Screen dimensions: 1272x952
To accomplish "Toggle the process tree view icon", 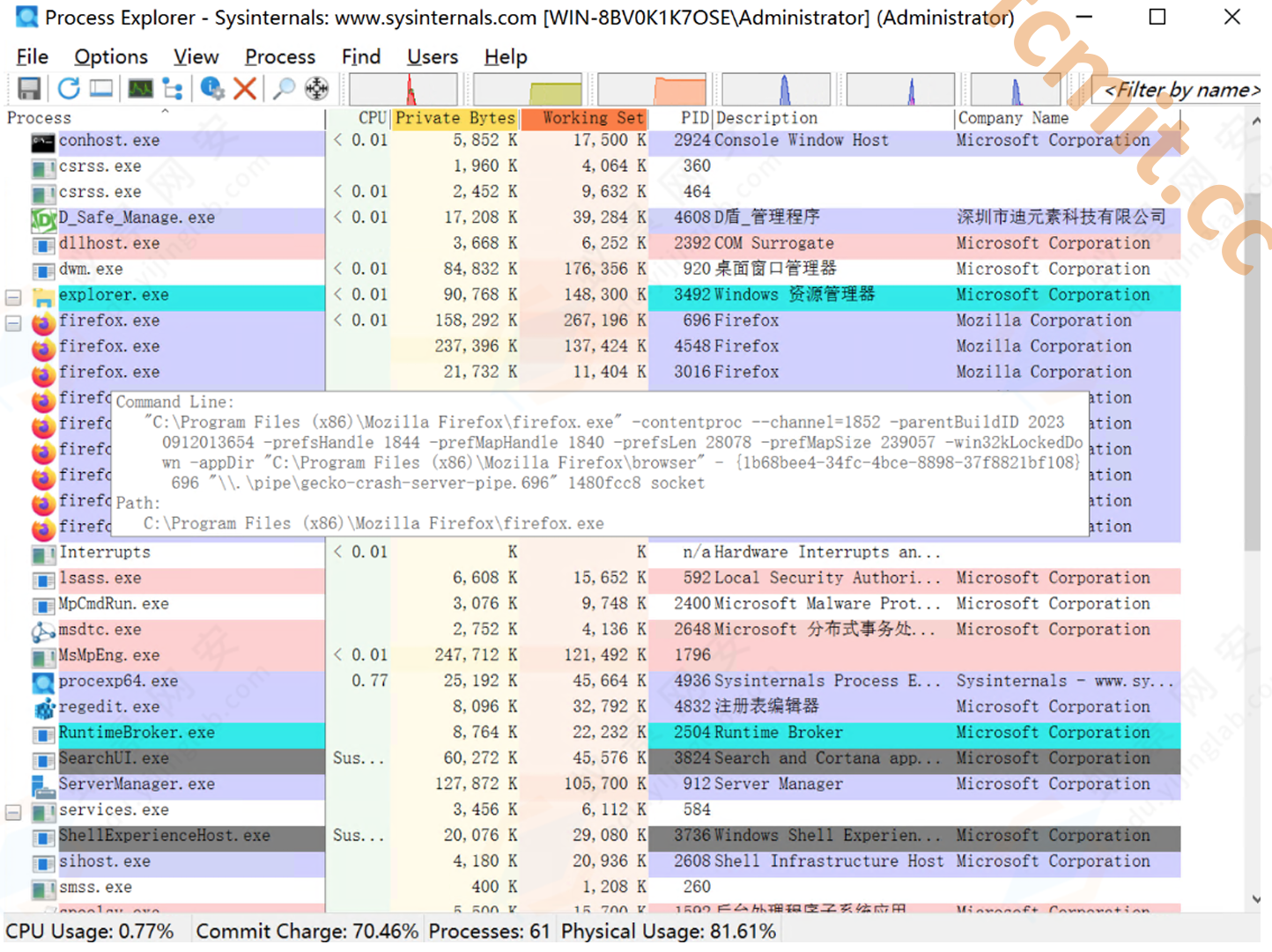I will click(x=173, y=88).
